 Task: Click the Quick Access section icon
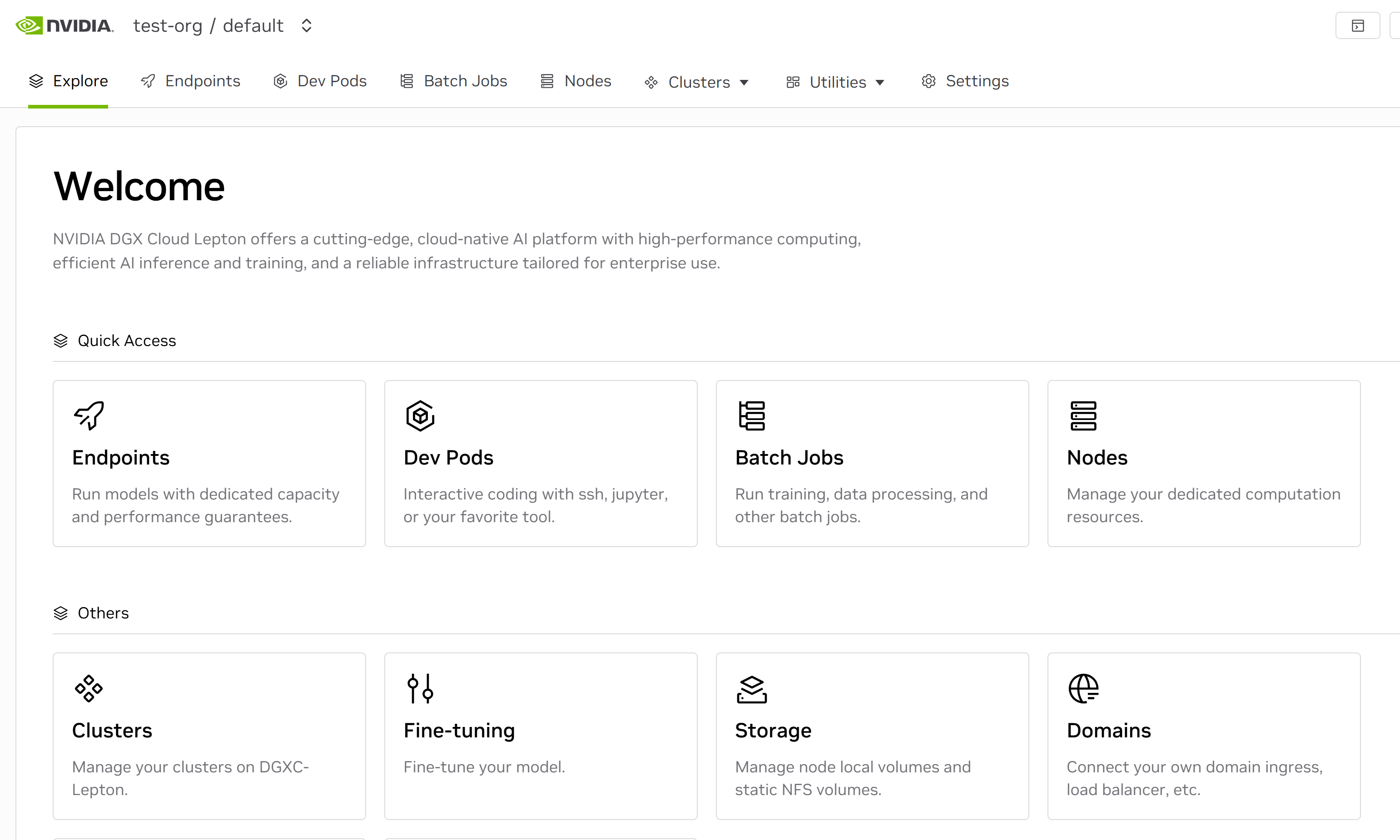[60, 341]
